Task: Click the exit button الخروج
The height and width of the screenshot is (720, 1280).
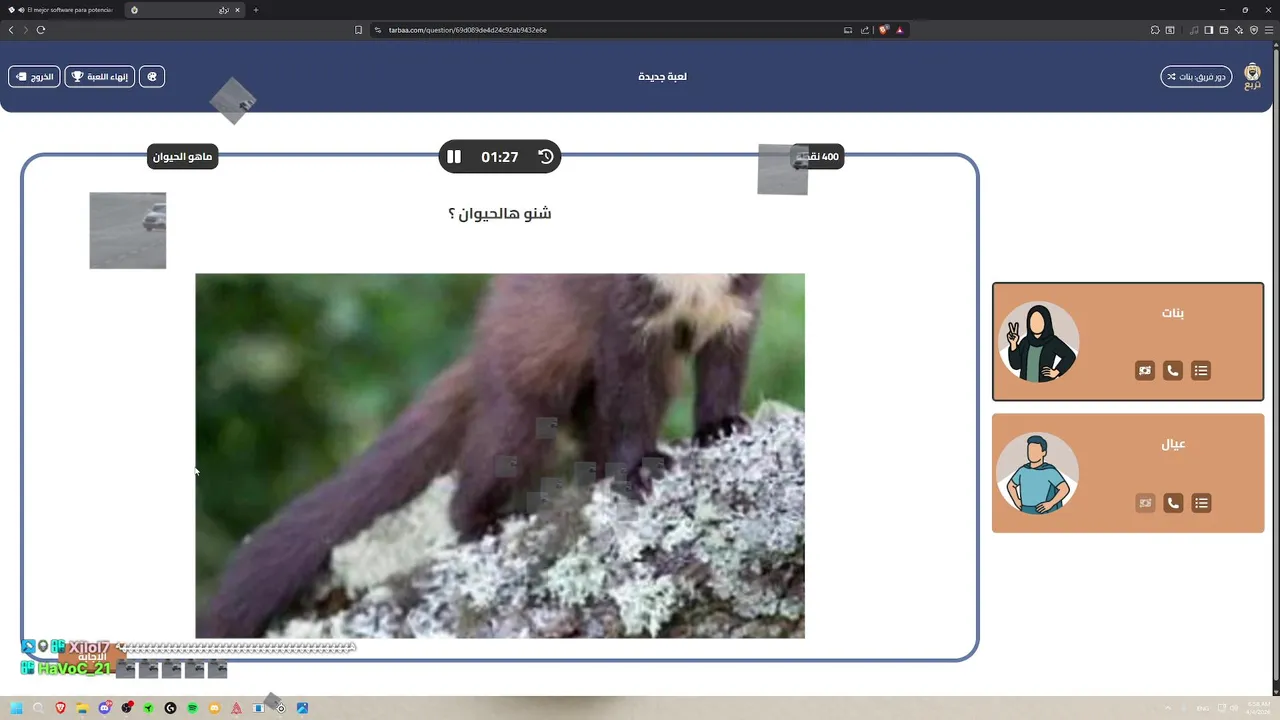Action: (x=34, y=77)
